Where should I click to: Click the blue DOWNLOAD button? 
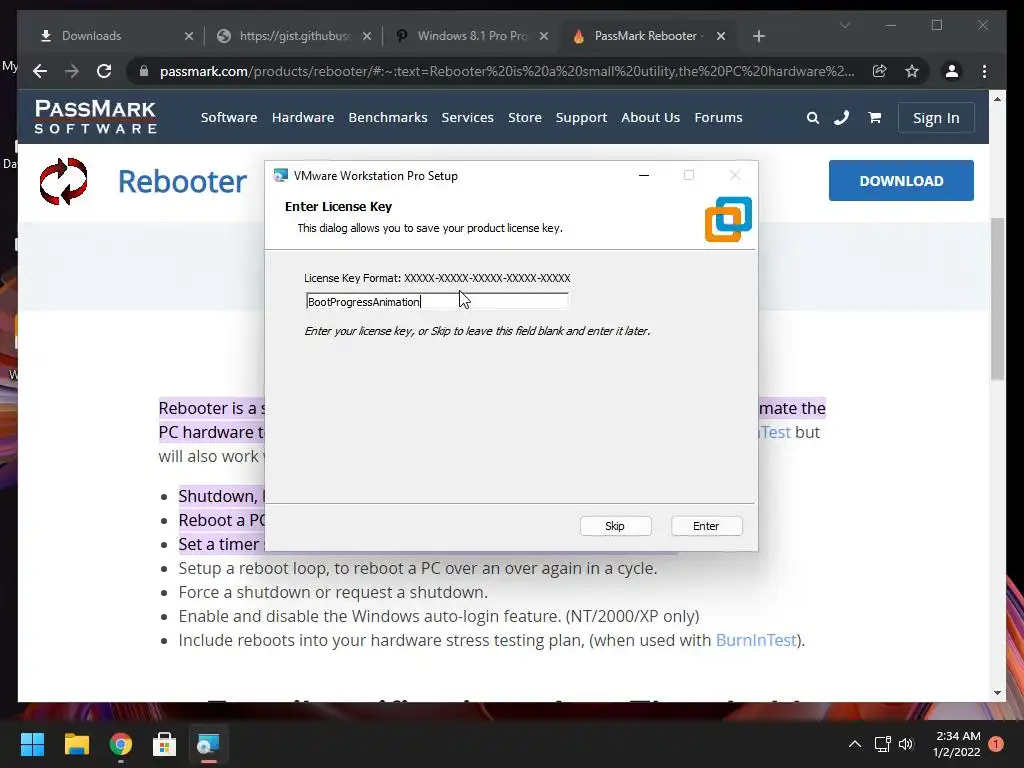coord(901,180)
